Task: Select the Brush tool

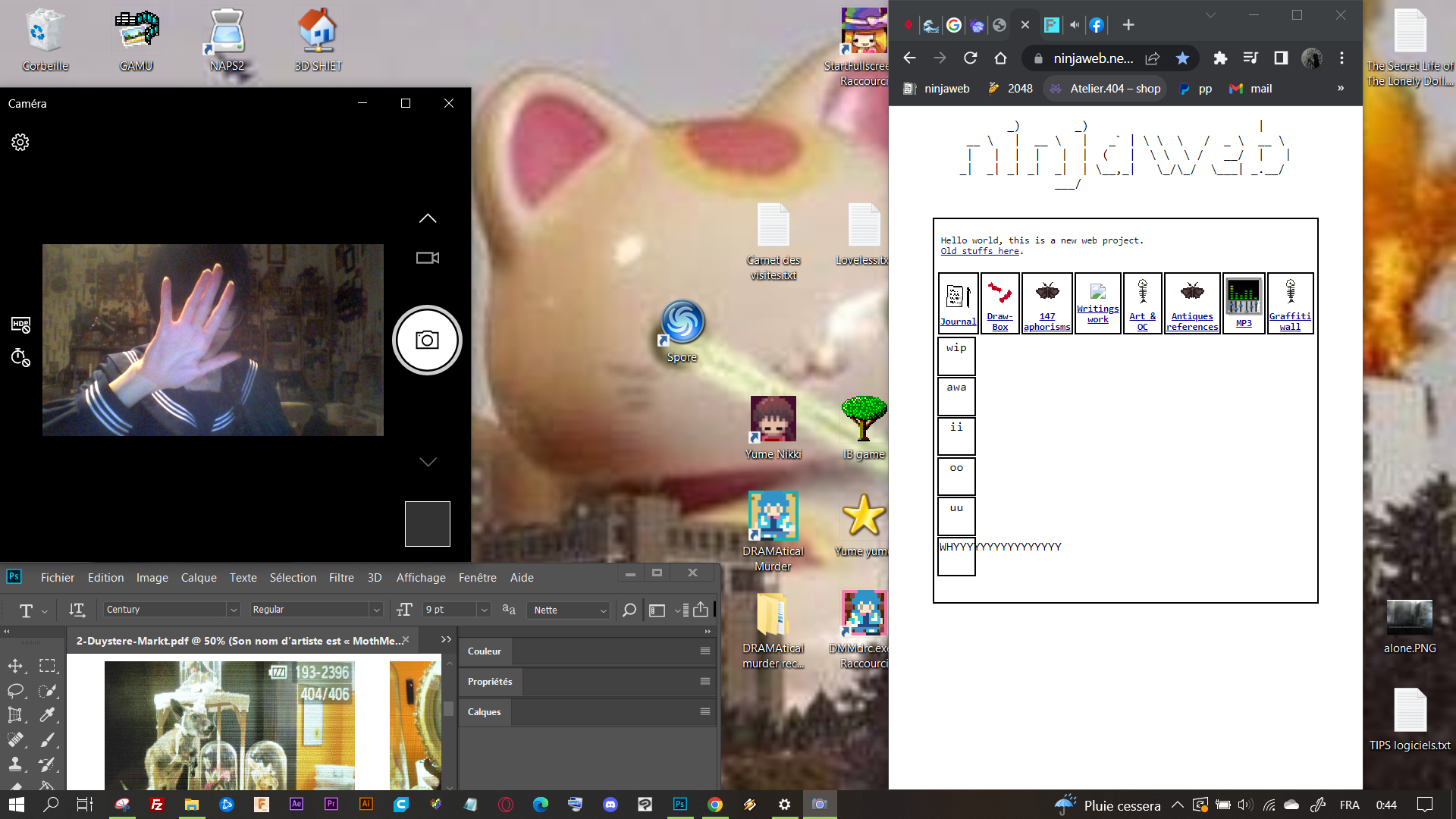Action: tap(48, 739)
